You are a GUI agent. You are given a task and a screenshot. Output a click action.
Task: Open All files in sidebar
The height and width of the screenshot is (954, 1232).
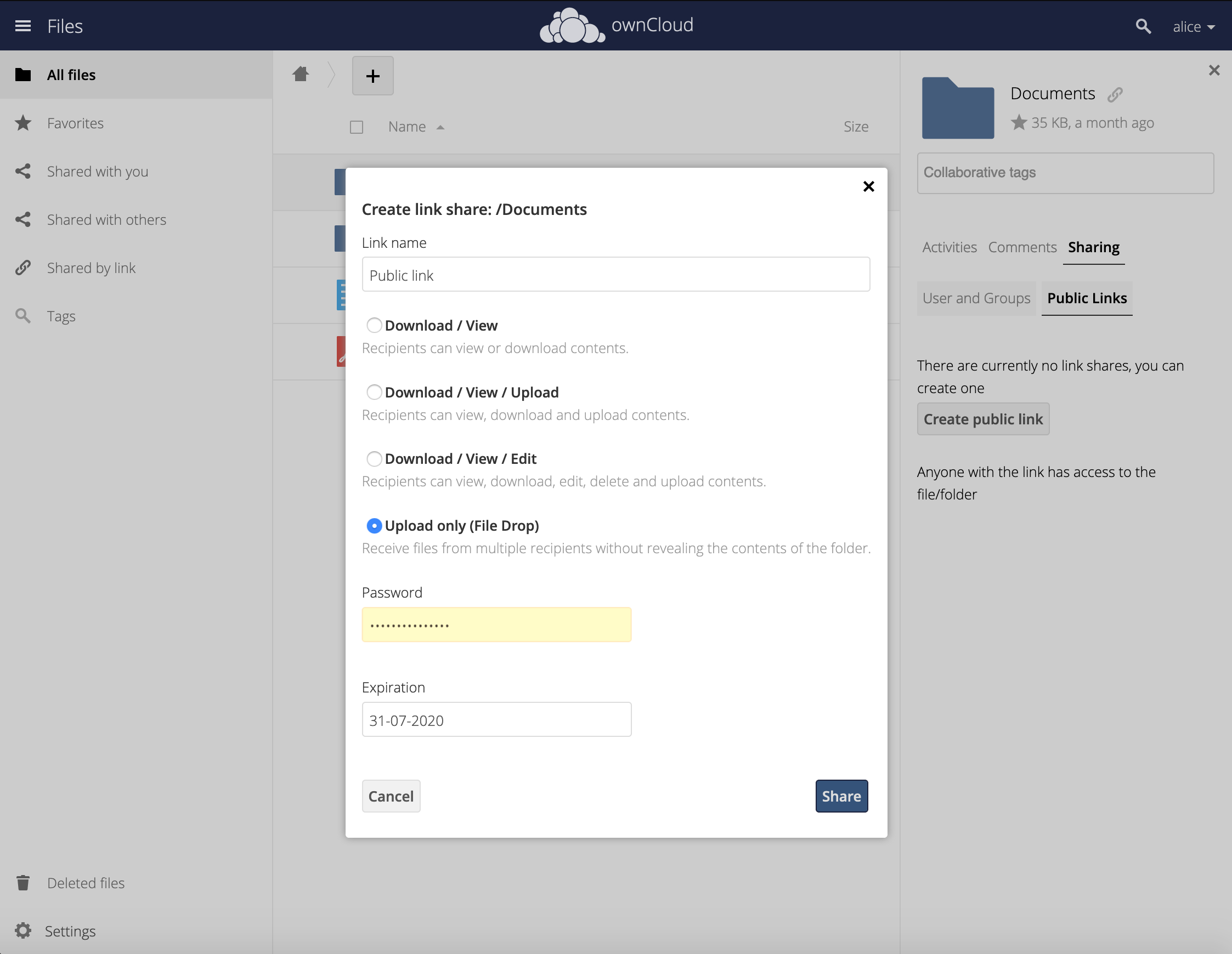point(136,75)
